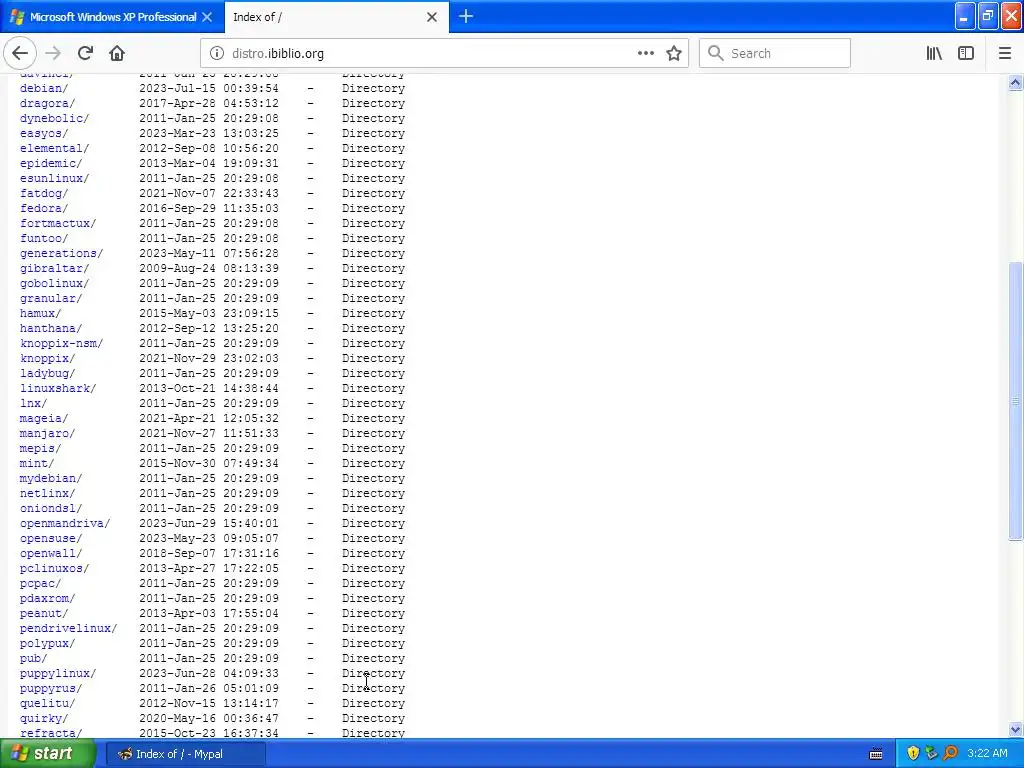Click the lnx/ link
The height and width of the screenshot is (768, 1024).
click(33, 404)
